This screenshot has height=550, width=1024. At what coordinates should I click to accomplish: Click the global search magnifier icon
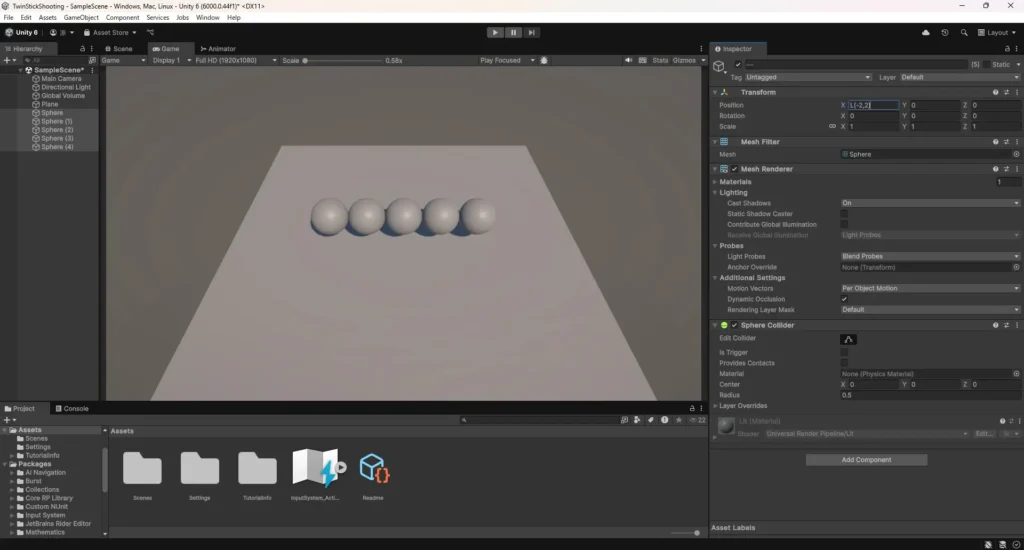point(964,32)
